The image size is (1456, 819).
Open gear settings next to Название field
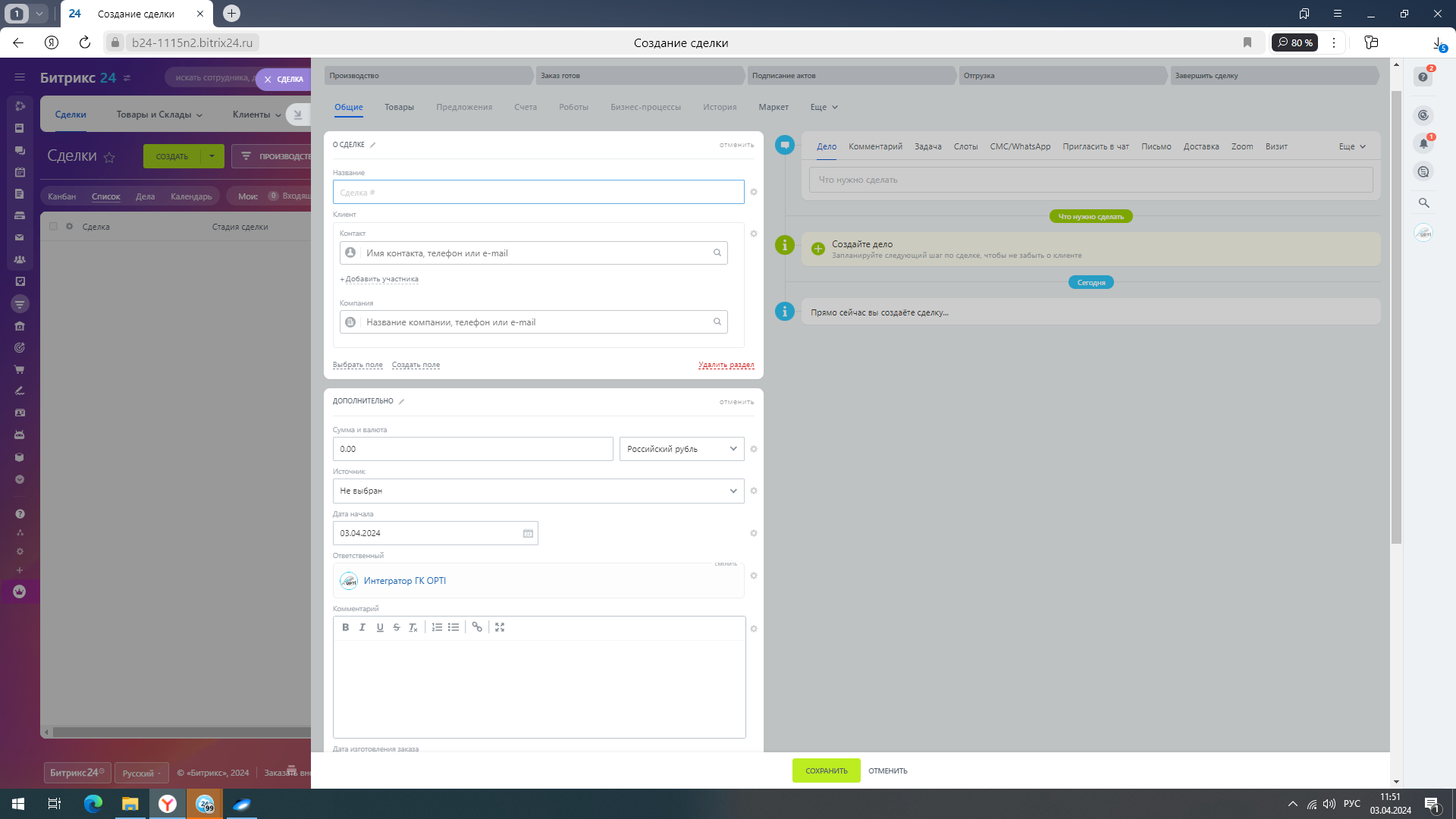click(754, 192)
